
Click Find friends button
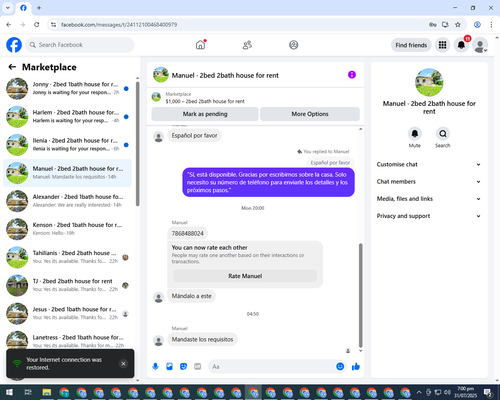pyautogui.click(x=411, y=45)
